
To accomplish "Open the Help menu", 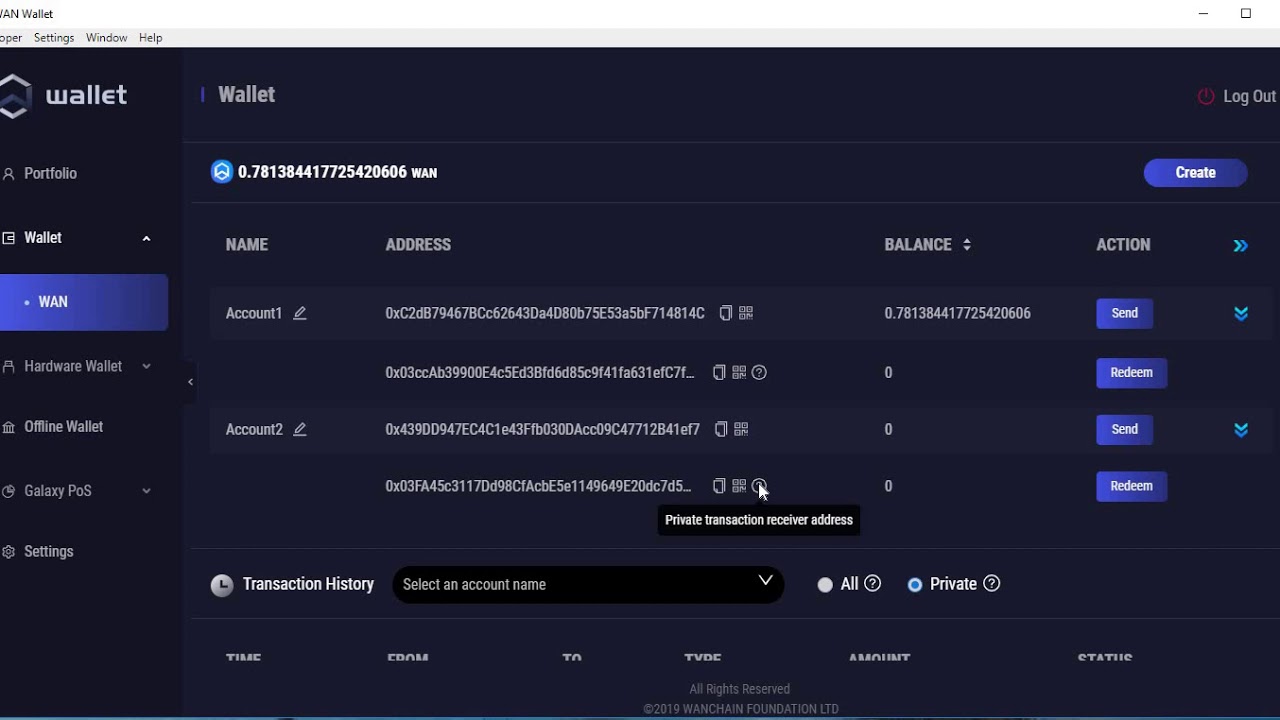I will pos(151,37).
